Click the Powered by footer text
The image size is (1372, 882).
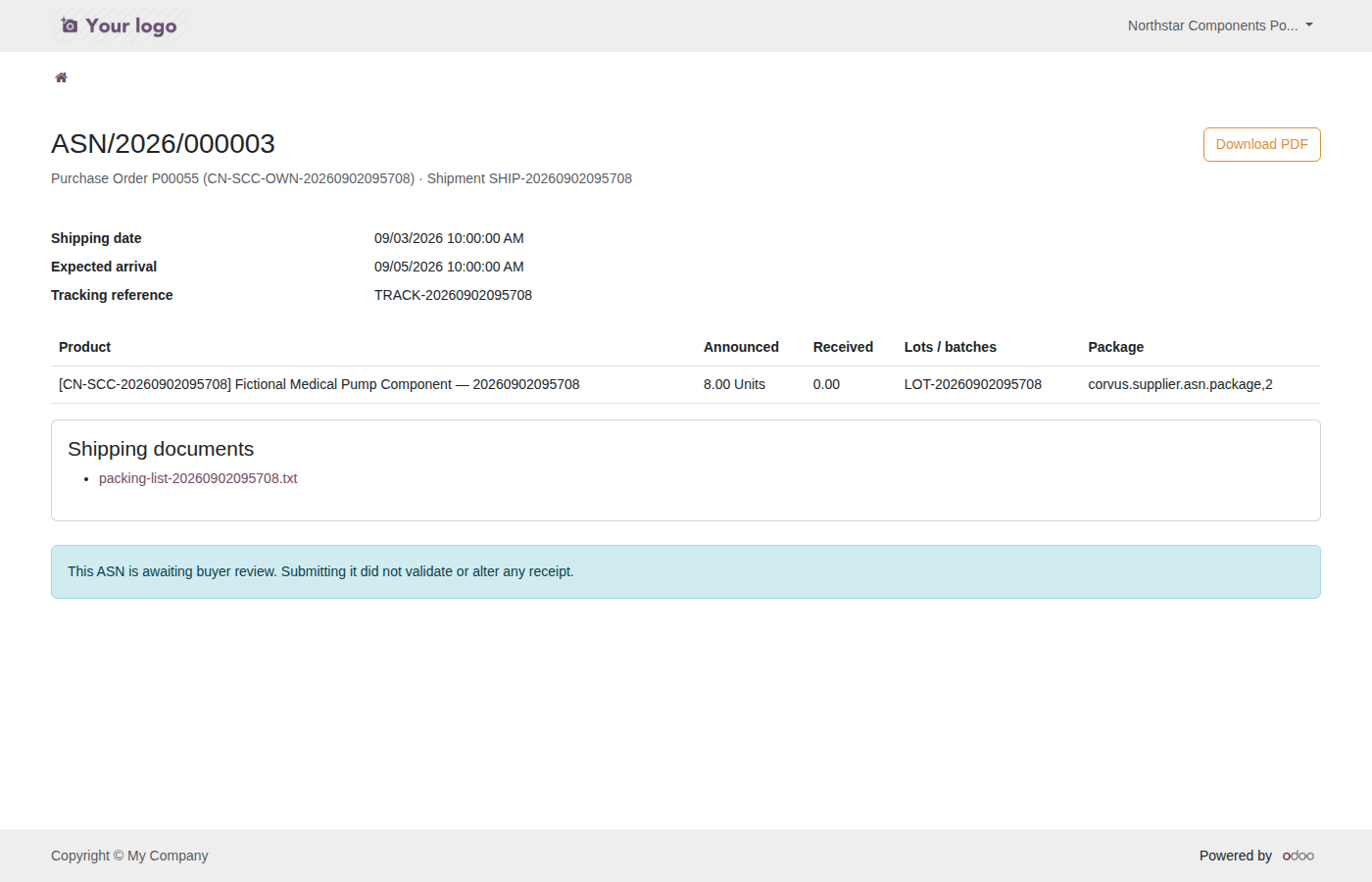click(x=1236, y=856)
